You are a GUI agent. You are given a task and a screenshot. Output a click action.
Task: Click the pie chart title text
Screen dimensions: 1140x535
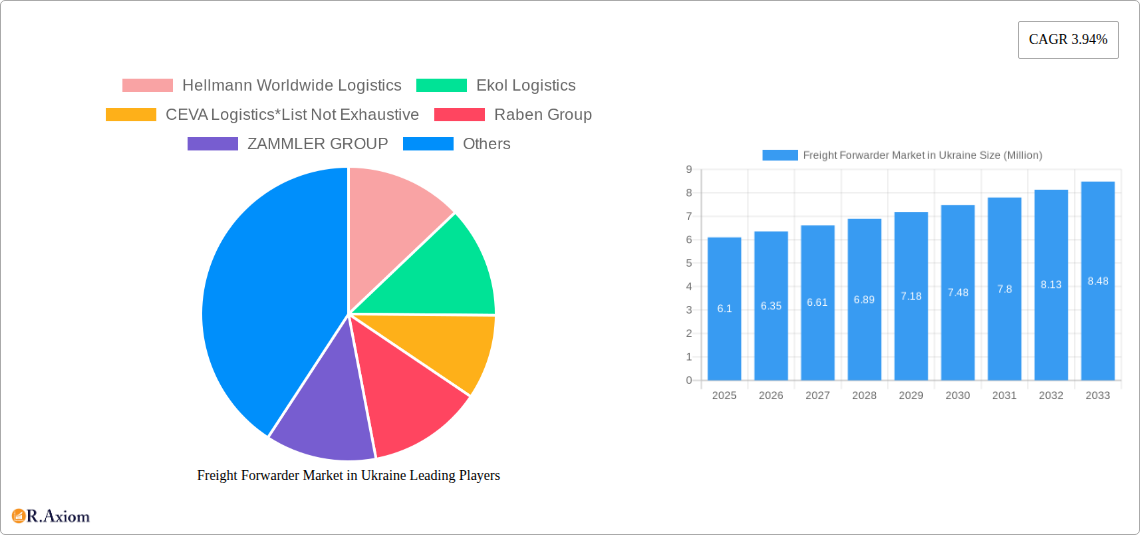(x=349, y=476)
